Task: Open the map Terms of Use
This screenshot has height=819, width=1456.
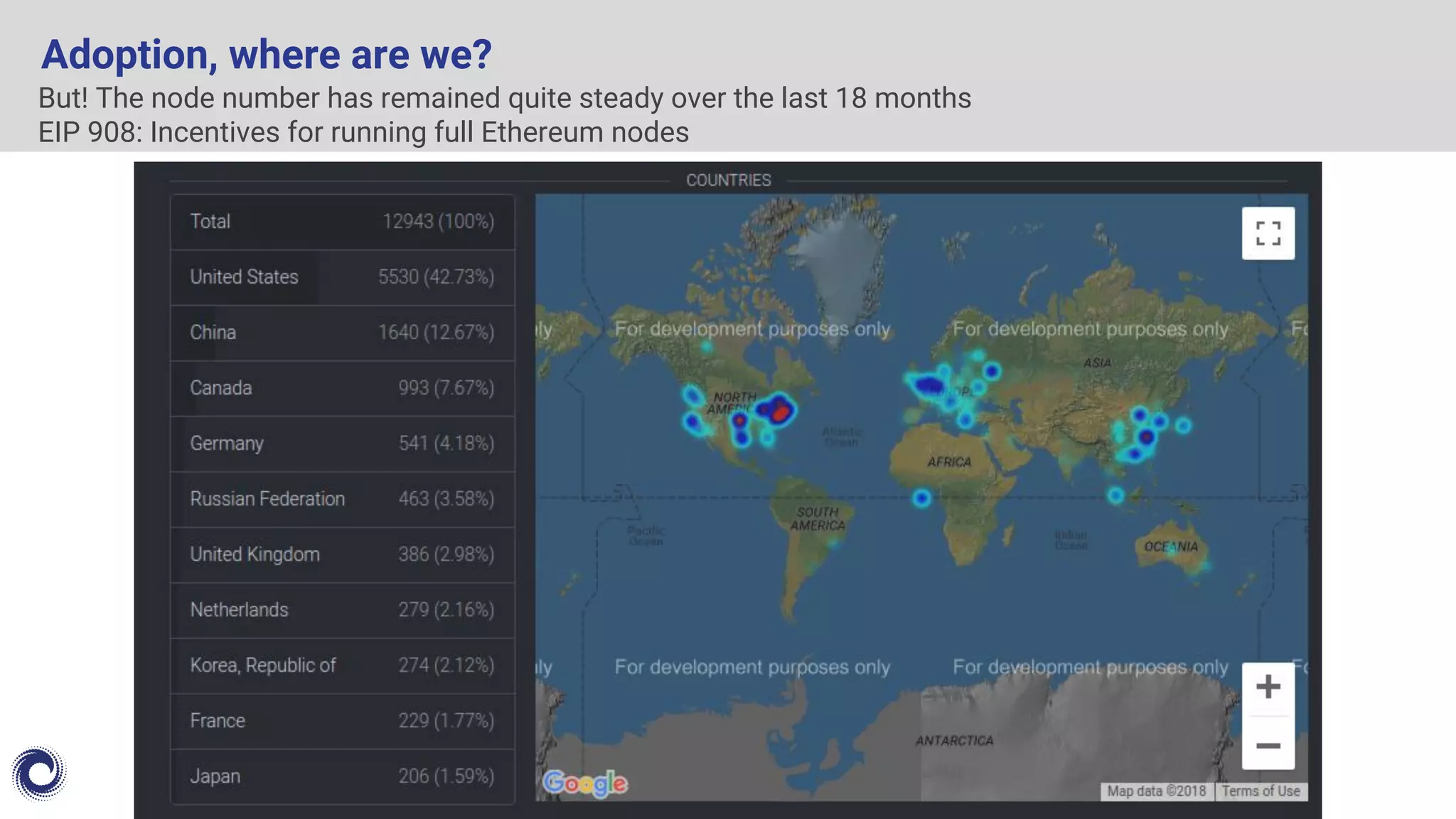Action: point(1260,791)
